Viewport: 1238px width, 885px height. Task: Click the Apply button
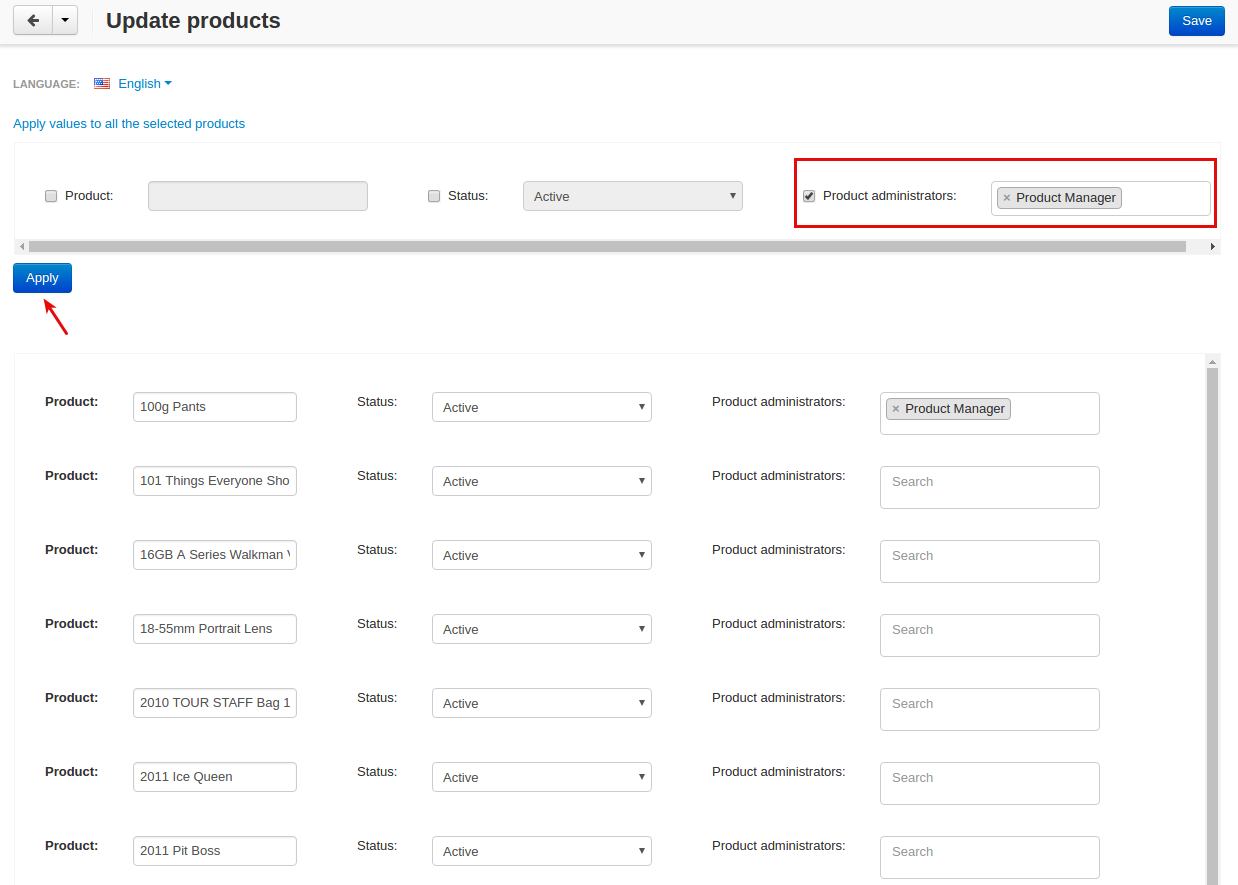point(42,278)
